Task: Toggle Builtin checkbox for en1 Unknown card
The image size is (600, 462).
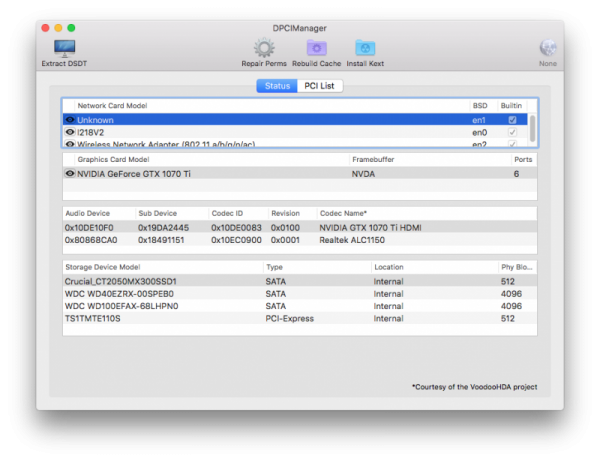Action: click(513, 120)
